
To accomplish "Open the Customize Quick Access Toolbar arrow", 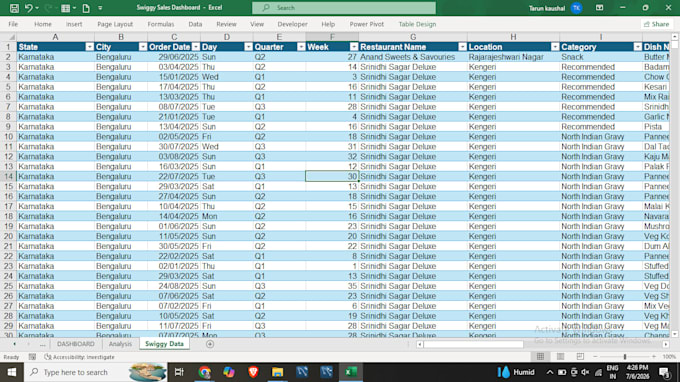I will 100,8.
